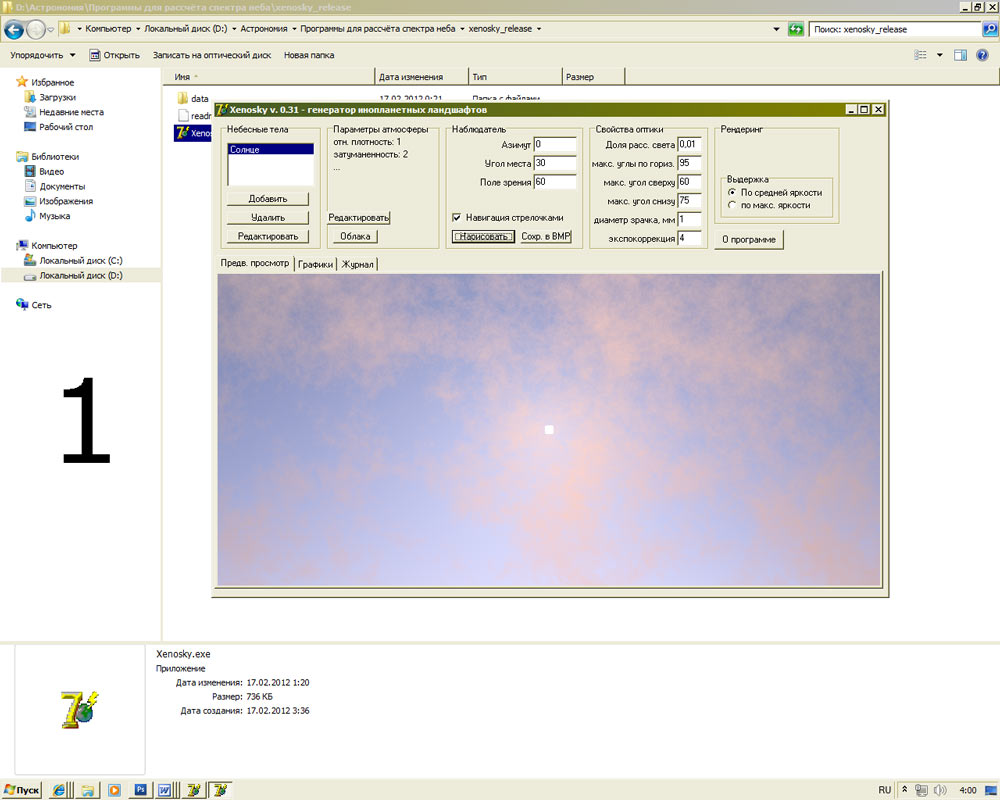Click the Explorer back arrow button
Viewport: 1000px width, 800px height.
(14, 29)
